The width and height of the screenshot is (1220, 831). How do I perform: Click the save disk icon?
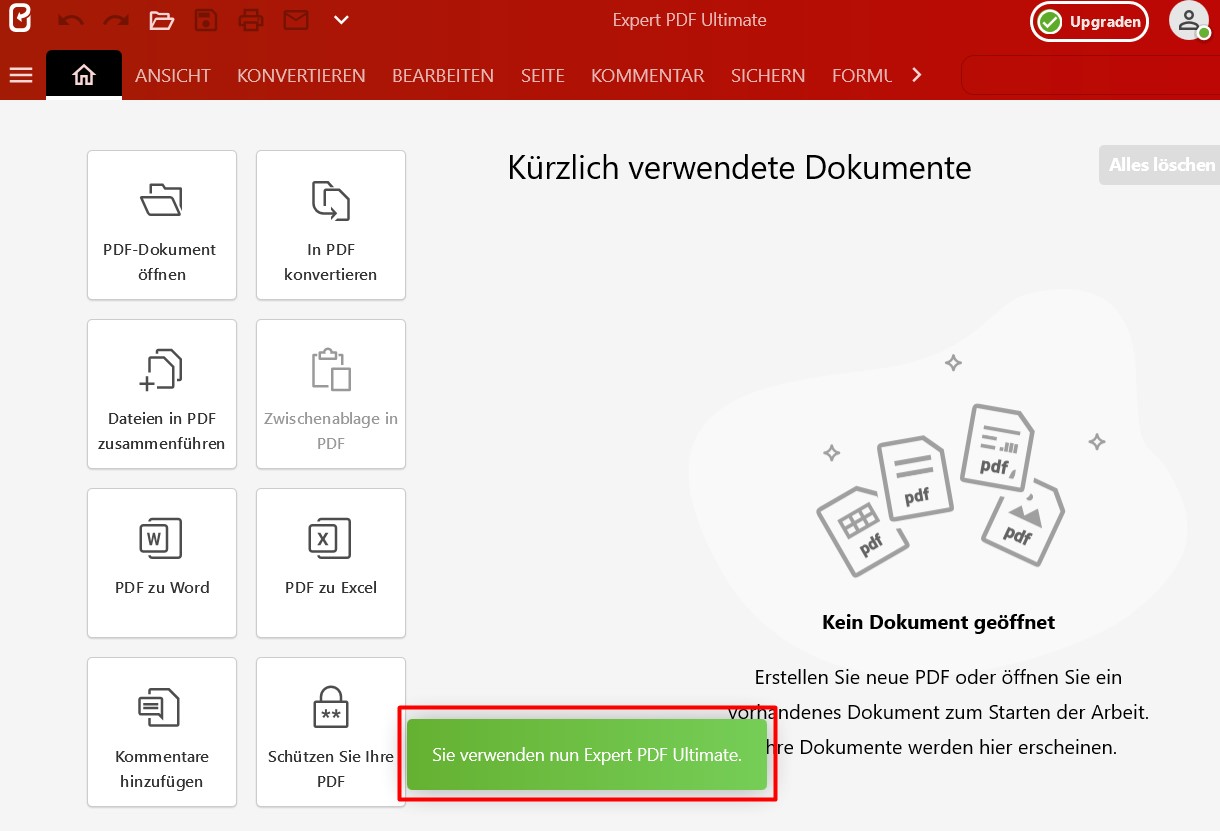206,20
